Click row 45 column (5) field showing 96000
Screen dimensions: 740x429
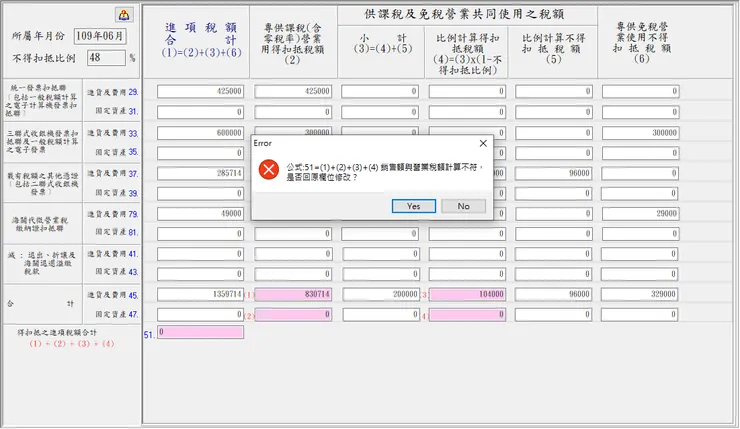tap(554, 294)
